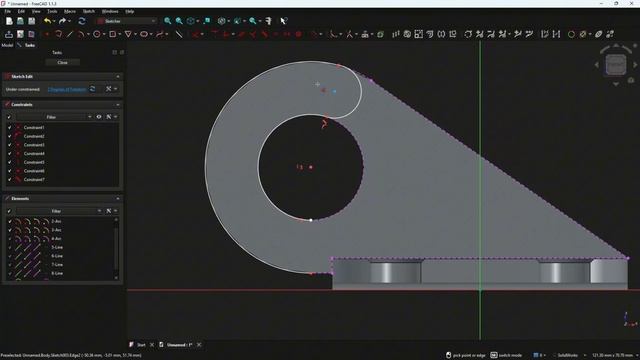Viewport: 640px width, 360px height.
Task: Click the Fit all zoom icon
Action: coord(167,21)
